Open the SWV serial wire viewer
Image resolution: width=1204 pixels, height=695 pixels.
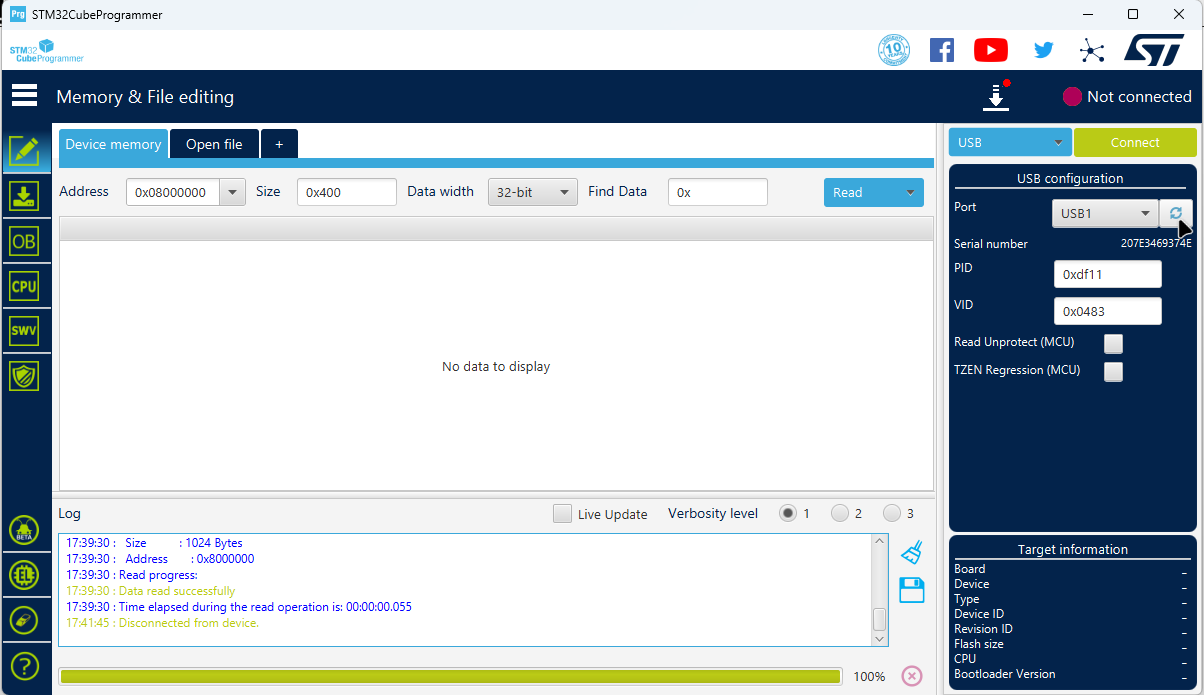24,331
